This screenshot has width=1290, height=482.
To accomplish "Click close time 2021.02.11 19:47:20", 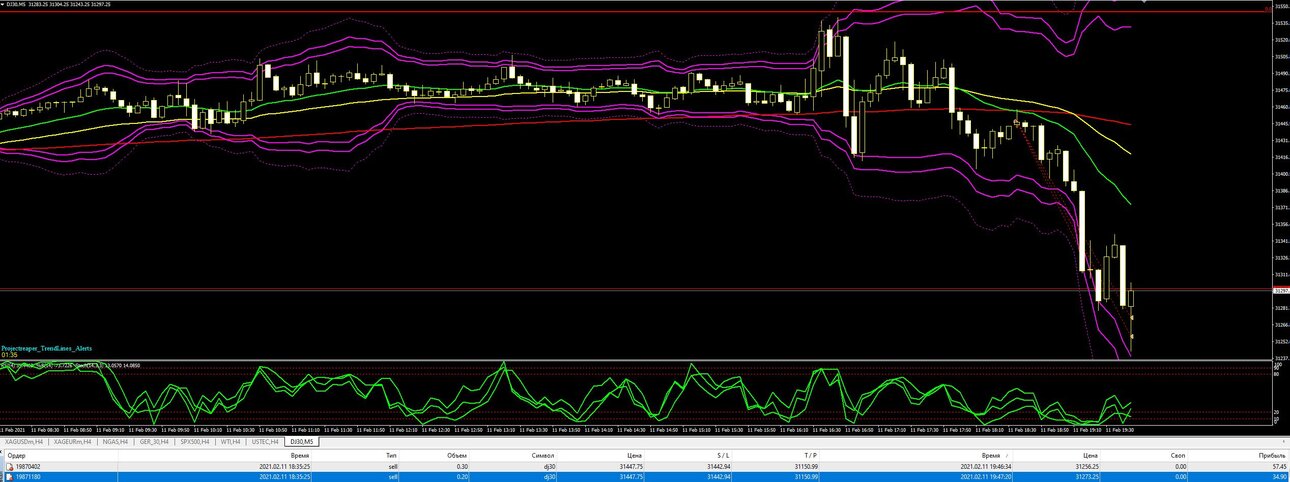I will coord(984,477).
